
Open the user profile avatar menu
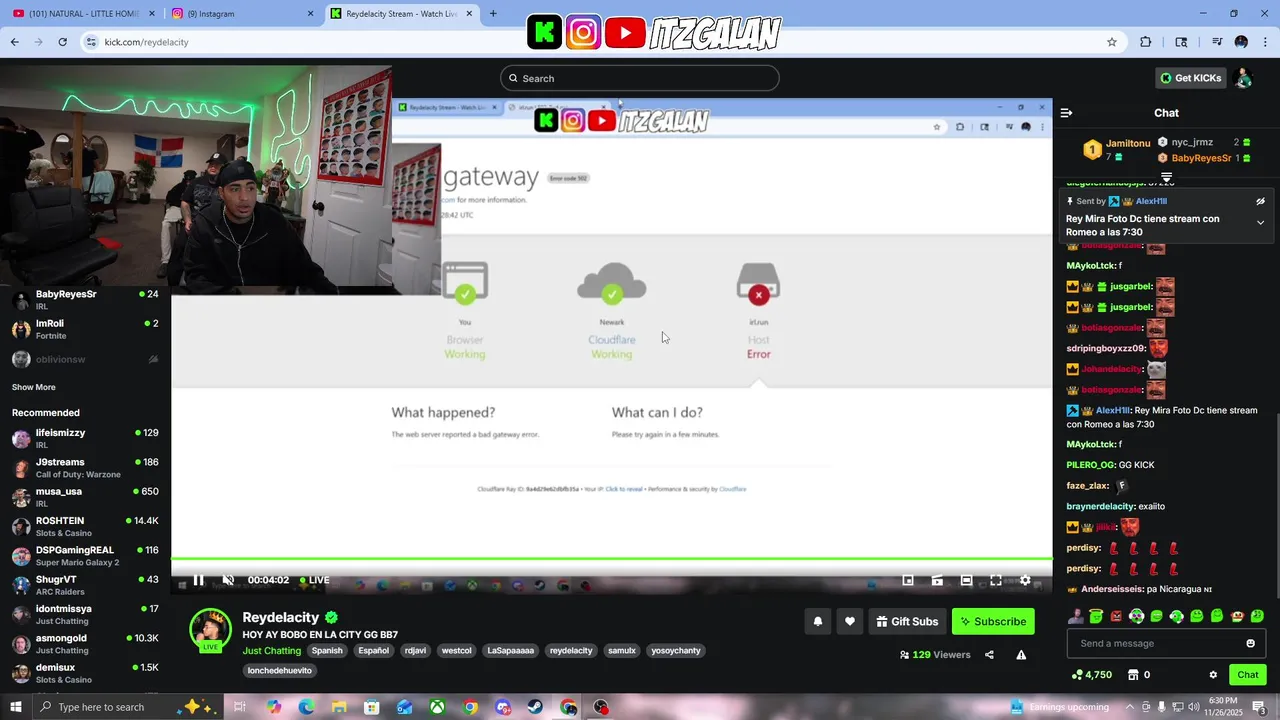[1243, 78]
